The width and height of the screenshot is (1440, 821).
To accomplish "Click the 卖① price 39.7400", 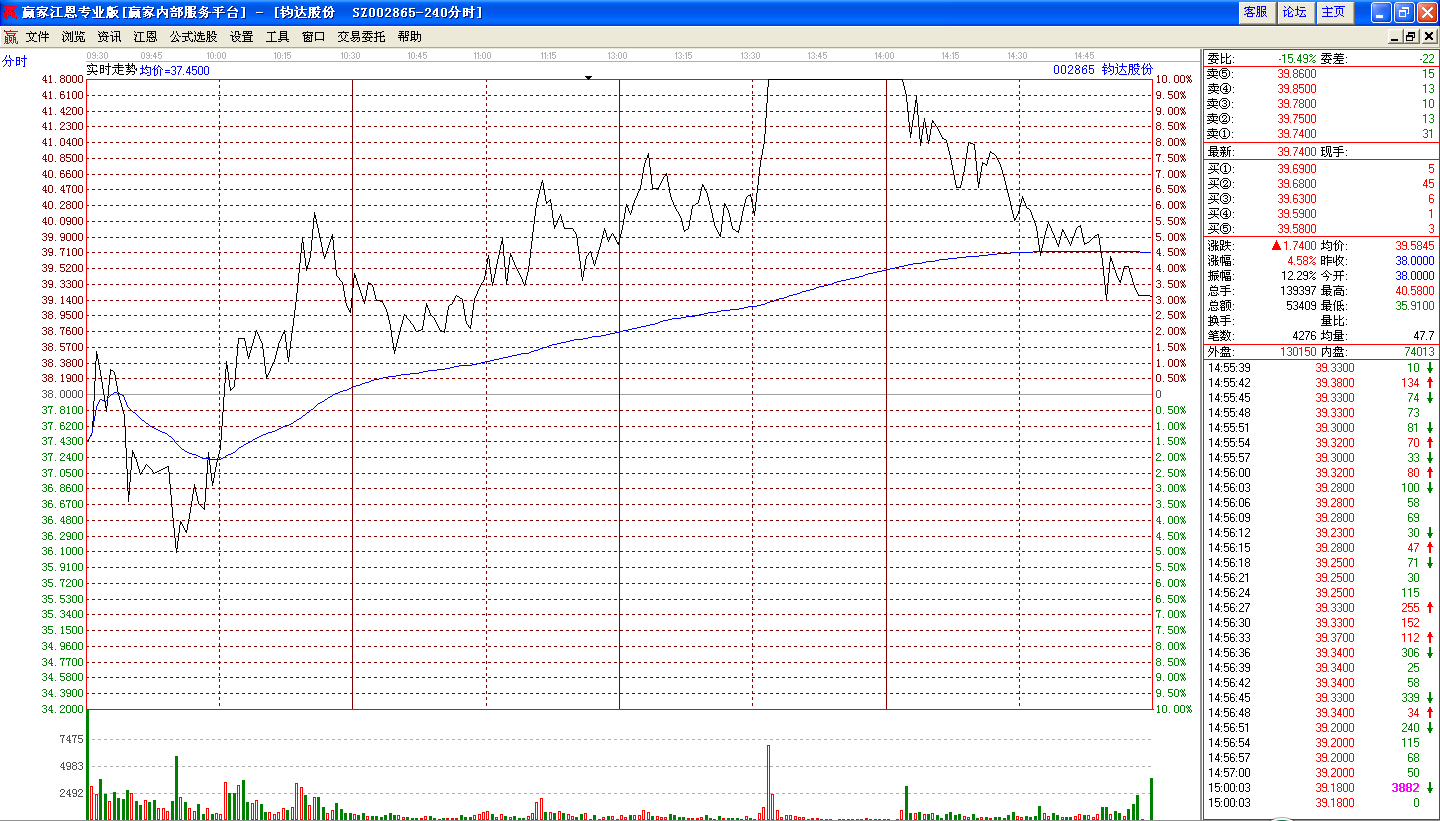I will (x=1297, y=134).
